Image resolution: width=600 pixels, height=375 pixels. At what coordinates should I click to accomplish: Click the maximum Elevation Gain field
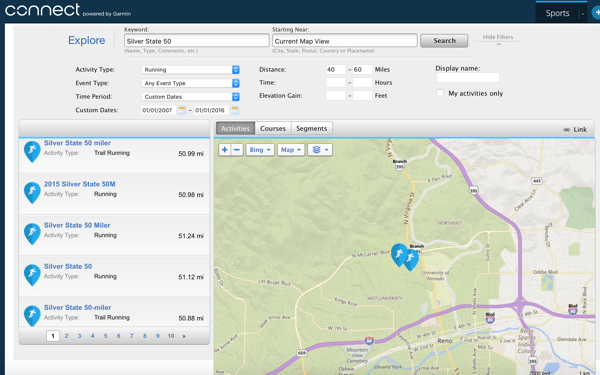pyautogui.click(x=362, y=95)
